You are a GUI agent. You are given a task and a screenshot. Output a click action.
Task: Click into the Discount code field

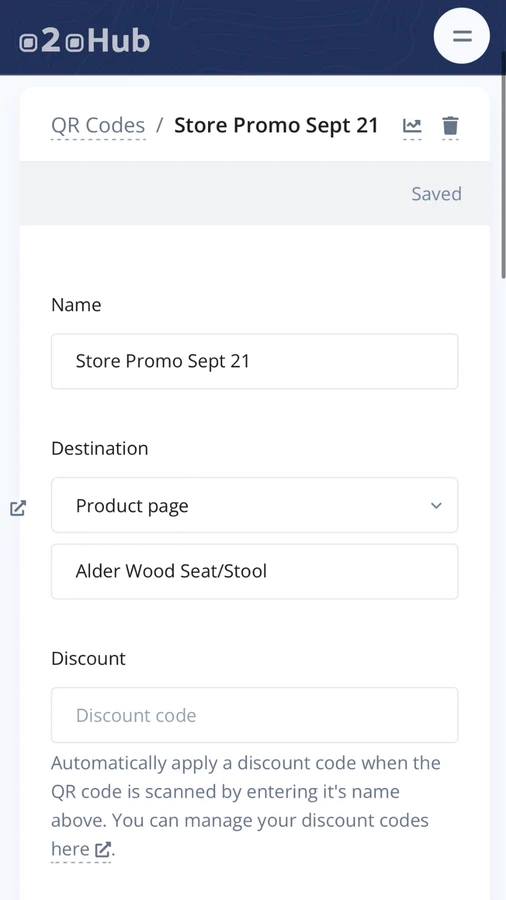(x=255, y=715)
